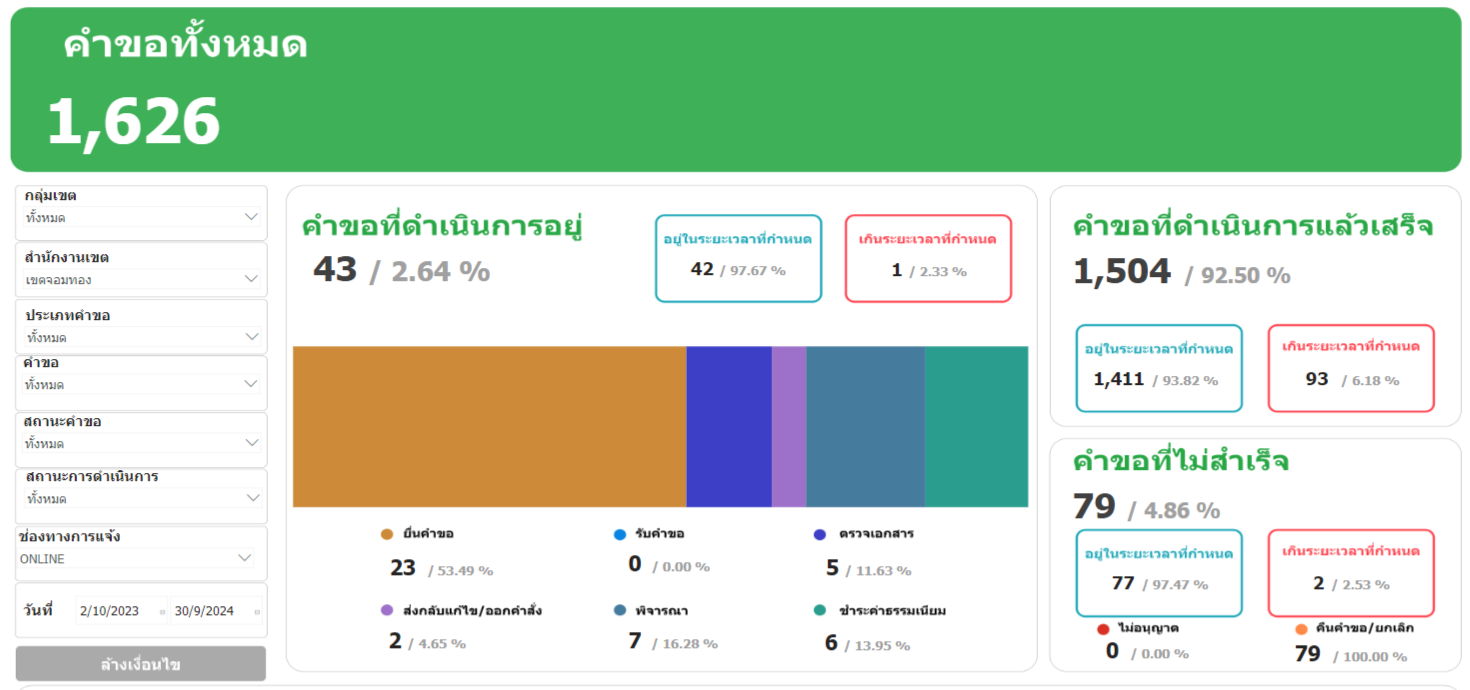
Task: Select the completed on-time card showing 1,411
Action: (x=1159, y=368)
